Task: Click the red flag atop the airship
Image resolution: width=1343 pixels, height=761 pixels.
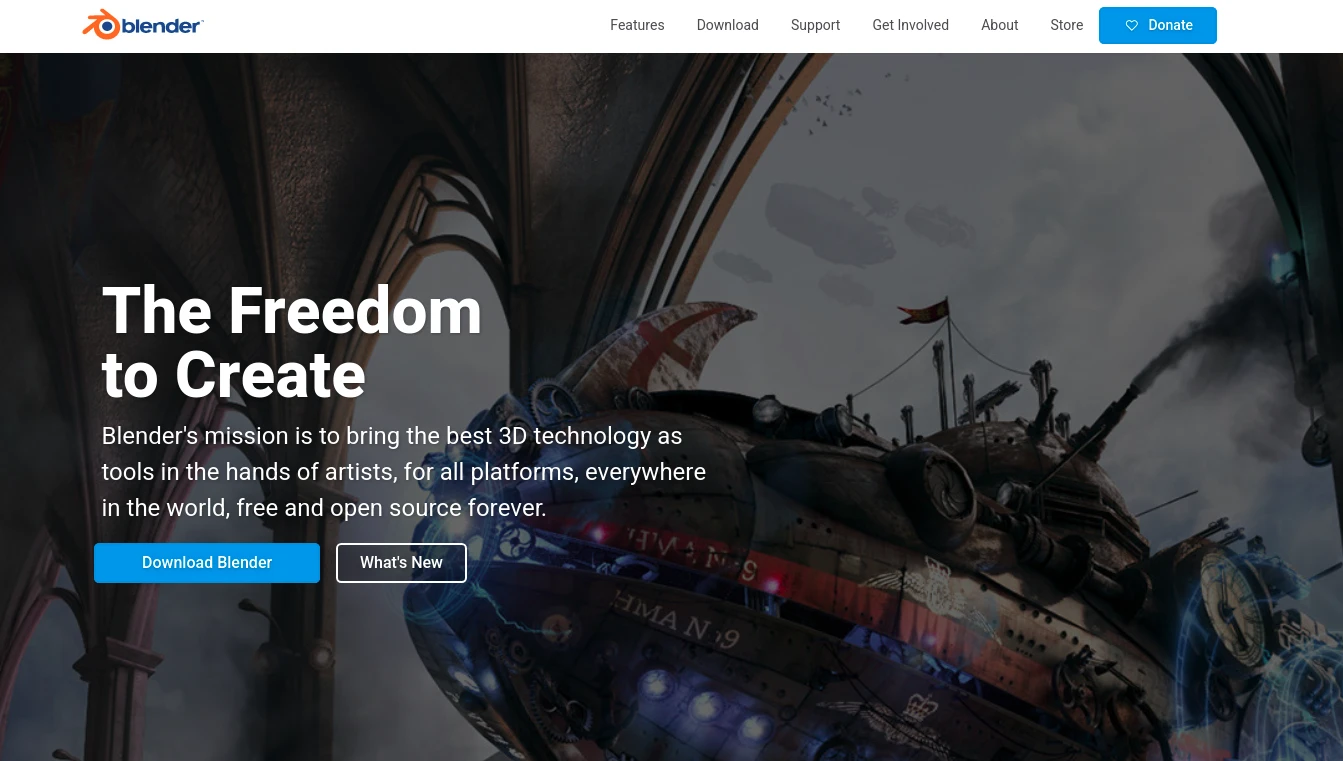Action: (x=924, y=311)
